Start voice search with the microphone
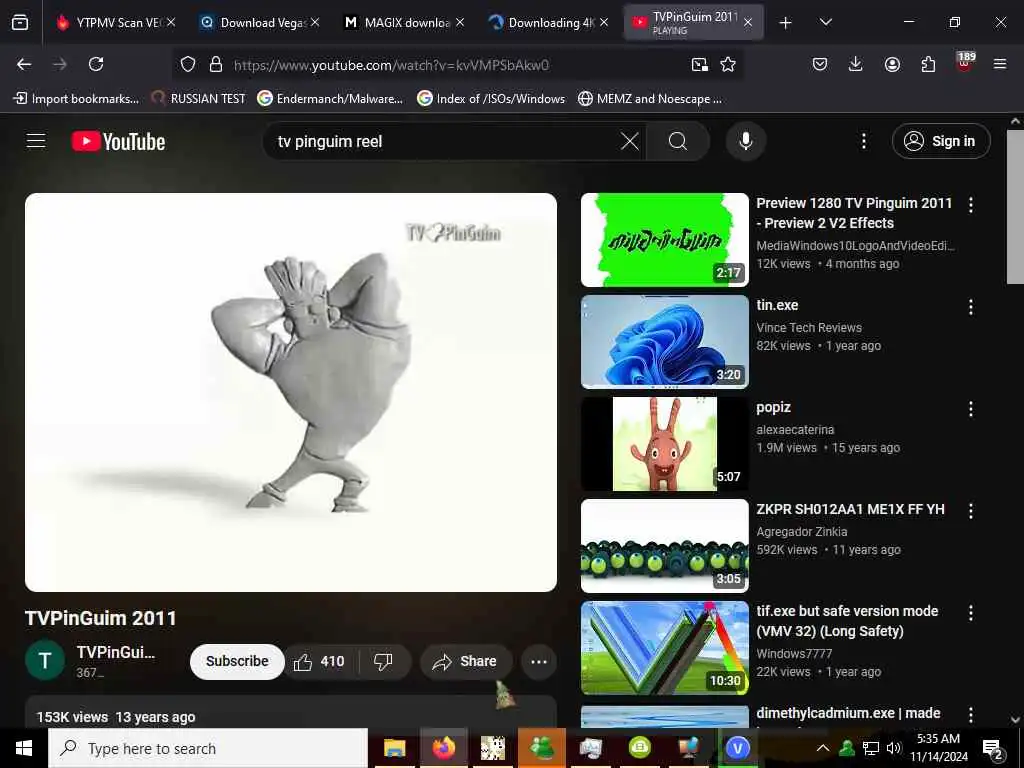Screen dimensions: 1024x768 (x=746, y=141)
